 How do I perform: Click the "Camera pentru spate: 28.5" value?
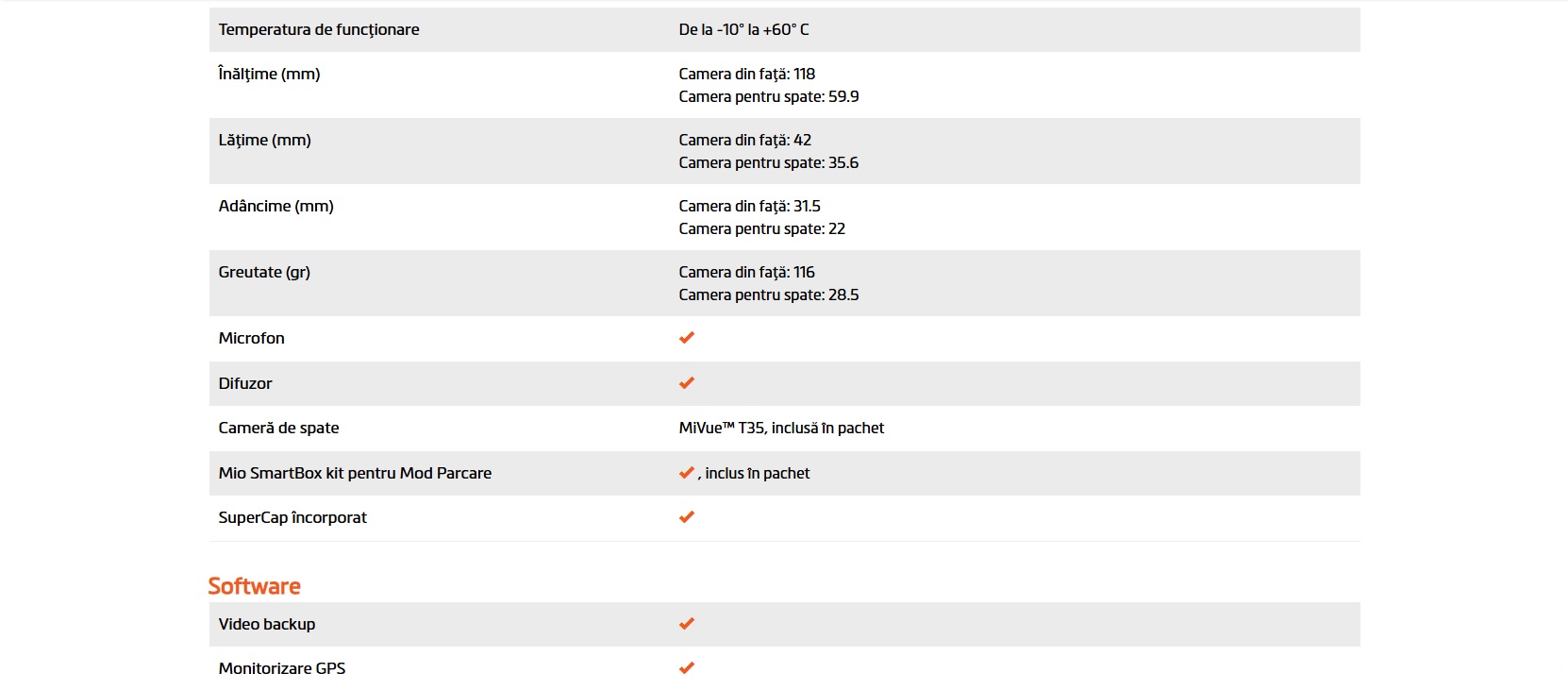click(768, 295)
